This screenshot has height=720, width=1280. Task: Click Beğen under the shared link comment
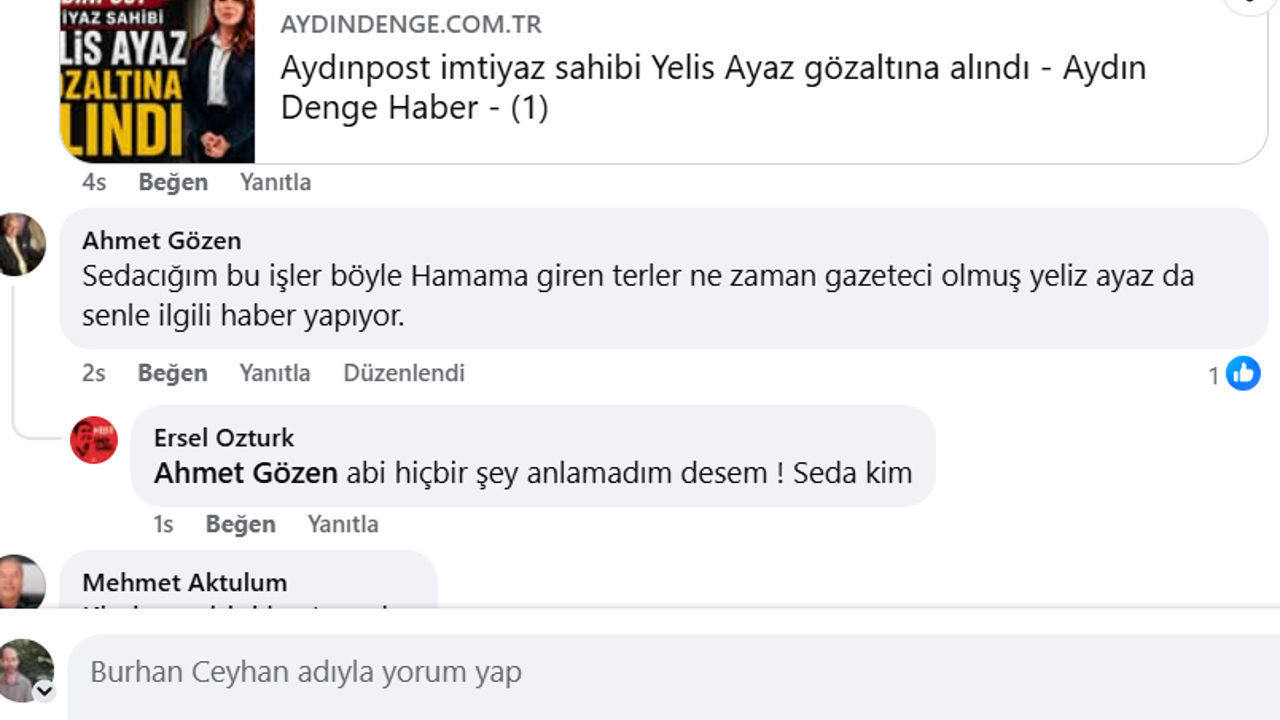click(x=173, y=182)
